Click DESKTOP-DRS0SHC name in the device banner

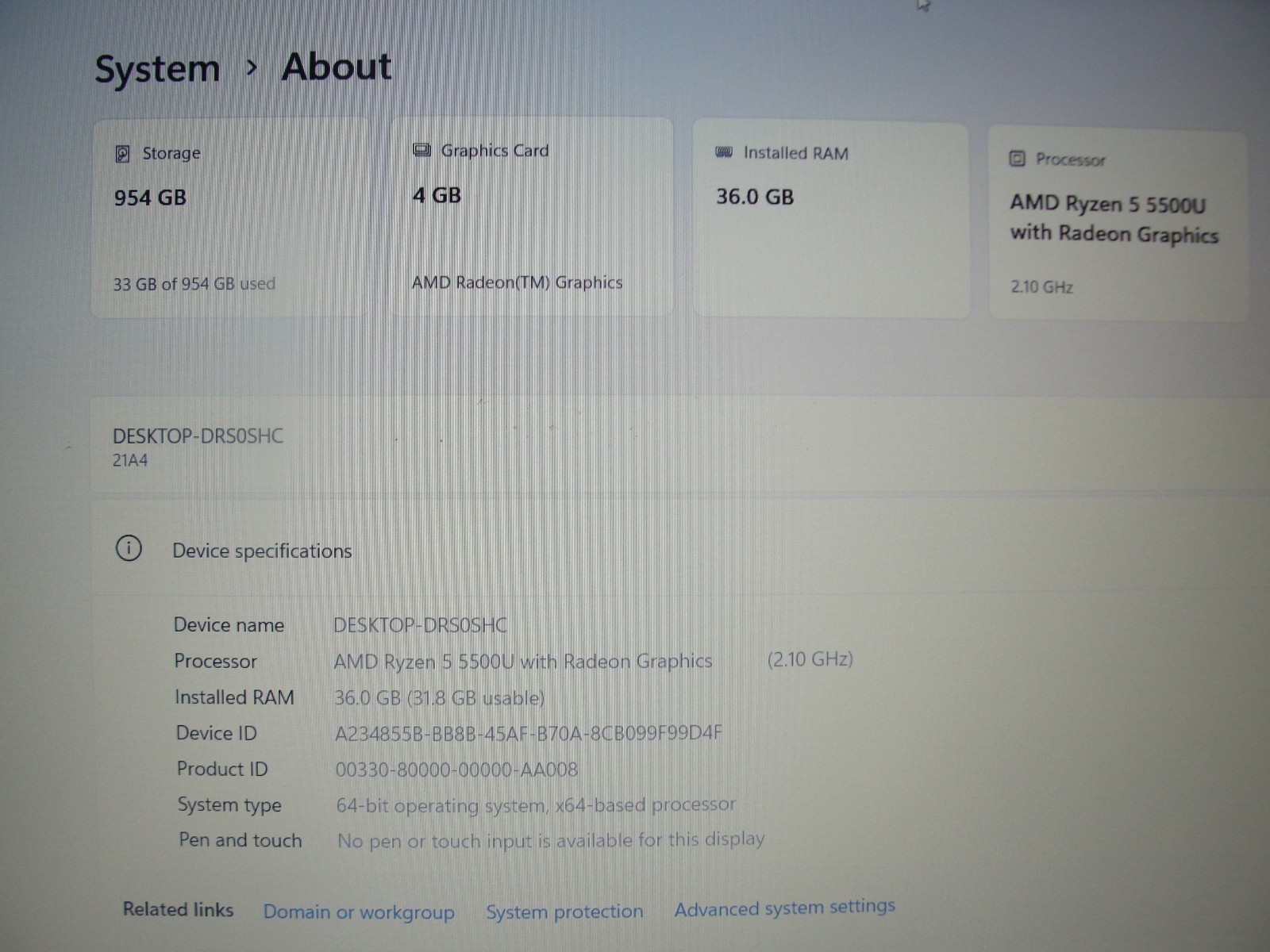coord(198,436)
